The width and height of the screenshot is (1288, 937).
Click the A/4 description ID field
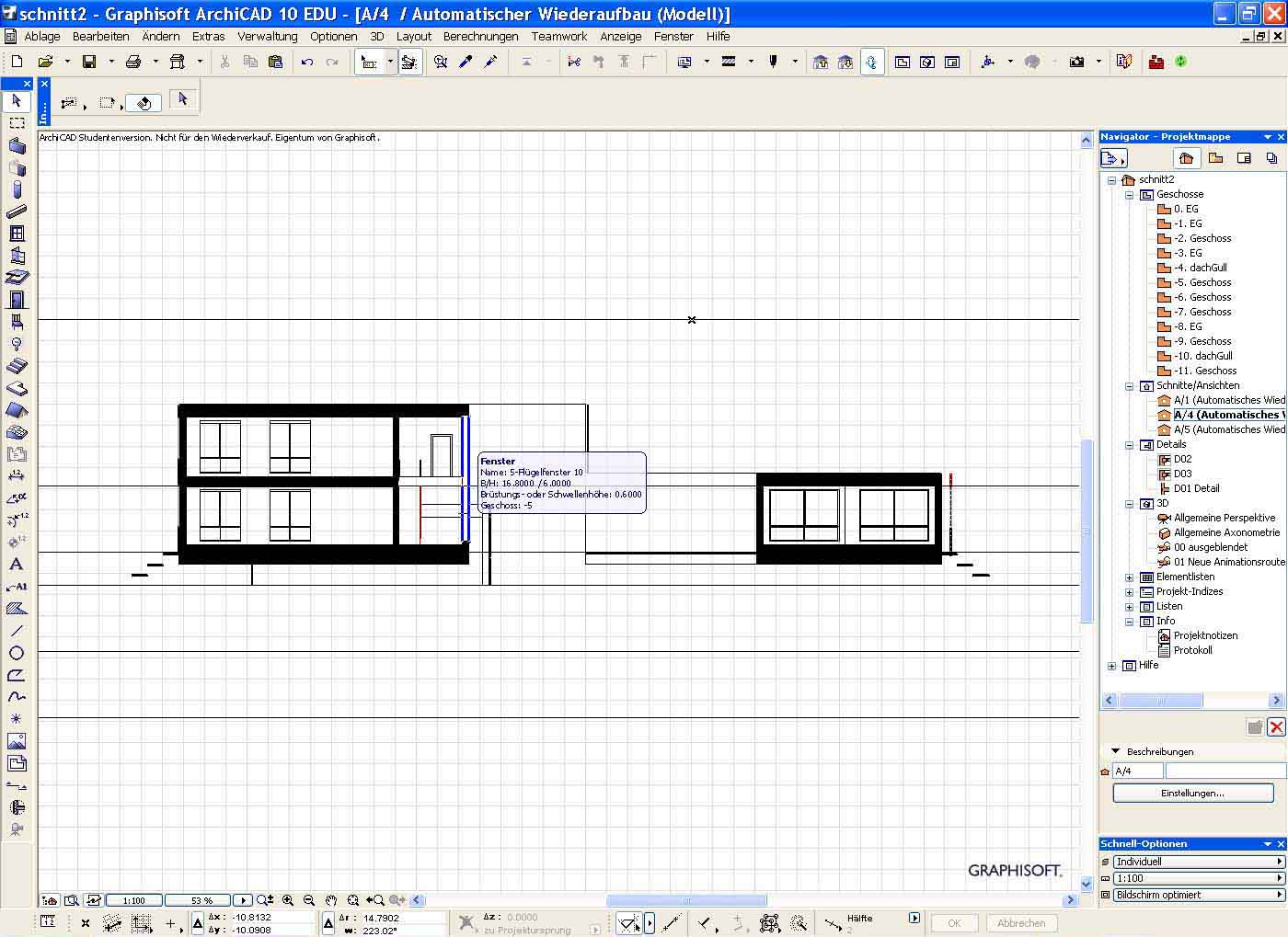tap(1138, 771)
